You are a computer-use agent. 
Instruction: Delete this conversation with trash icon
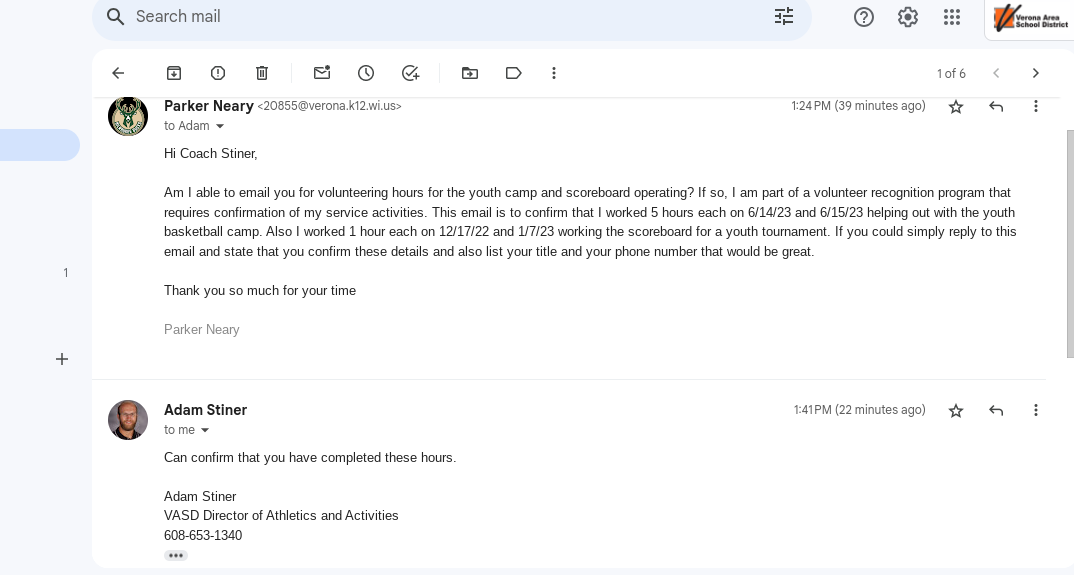click(x=262, y=73)
